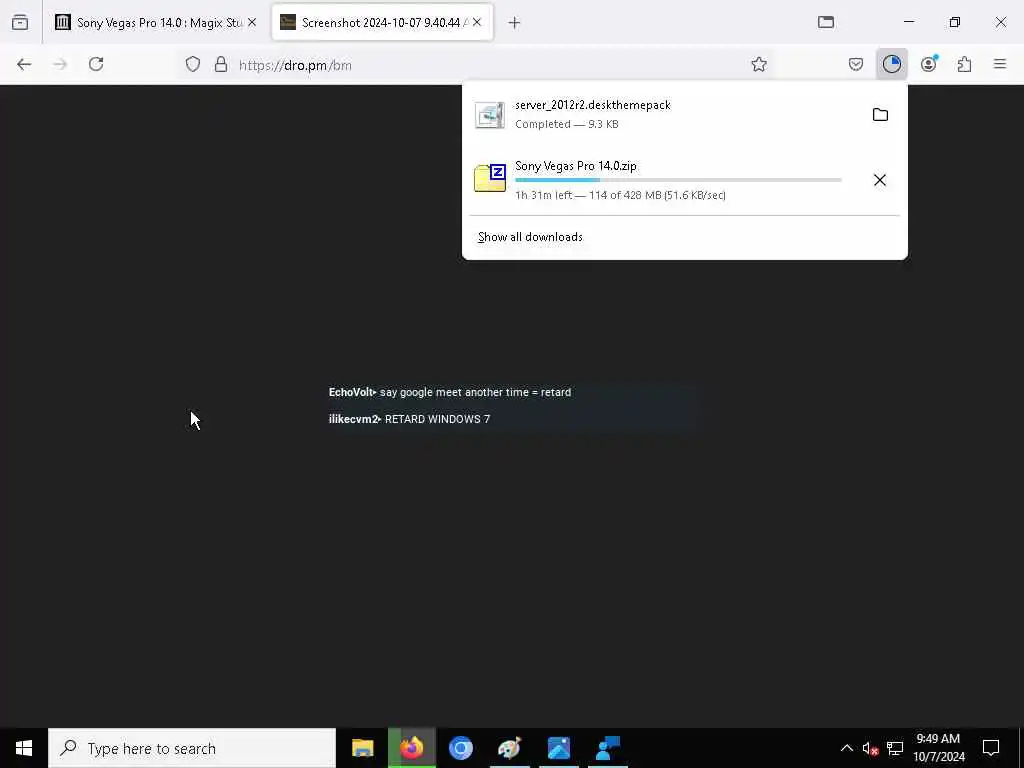Switch to Firefox in the taskbar

pyautogui.click(x=411, y=748)
